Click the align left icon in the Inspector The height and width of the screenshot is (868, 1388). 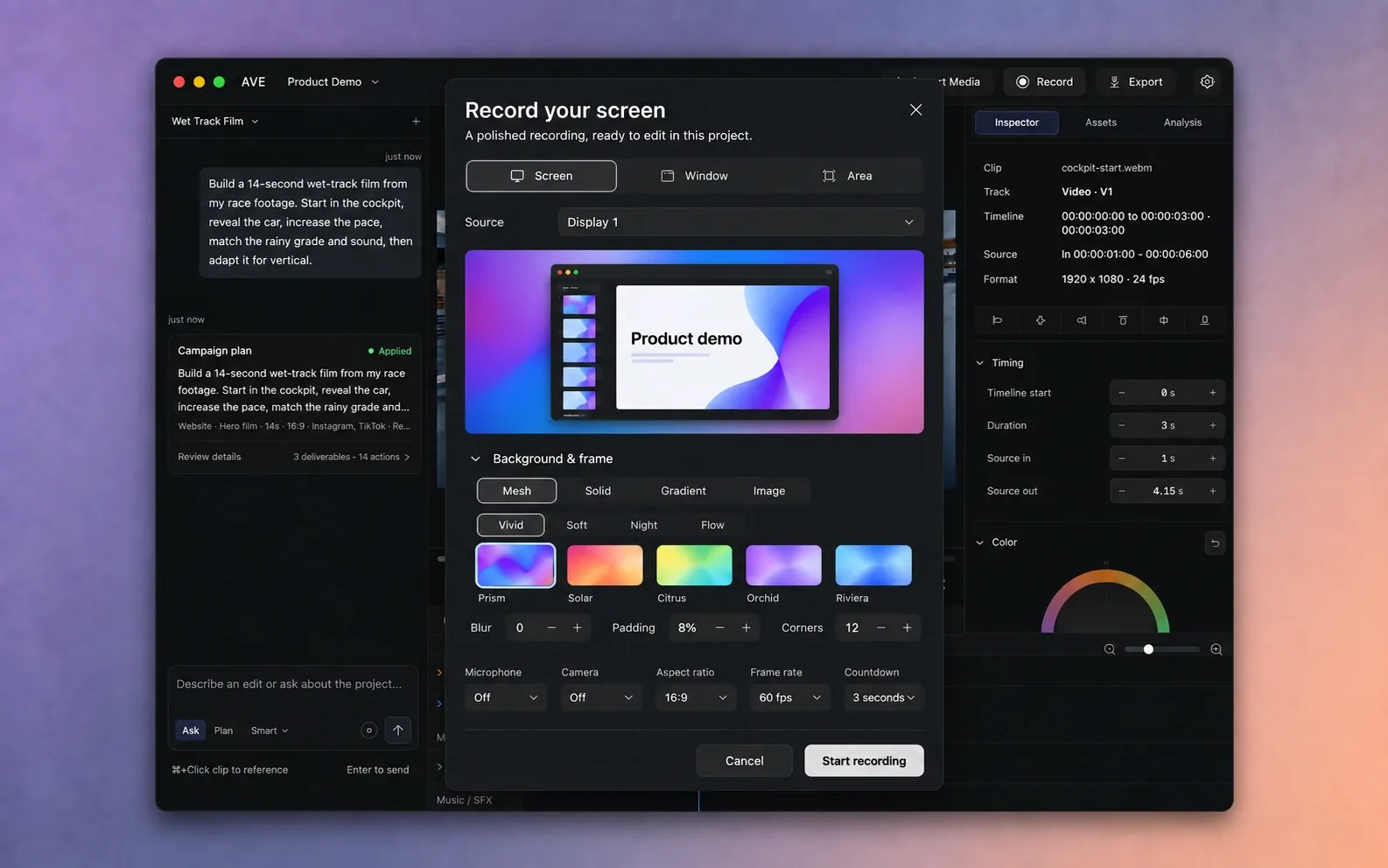[997, 320]
